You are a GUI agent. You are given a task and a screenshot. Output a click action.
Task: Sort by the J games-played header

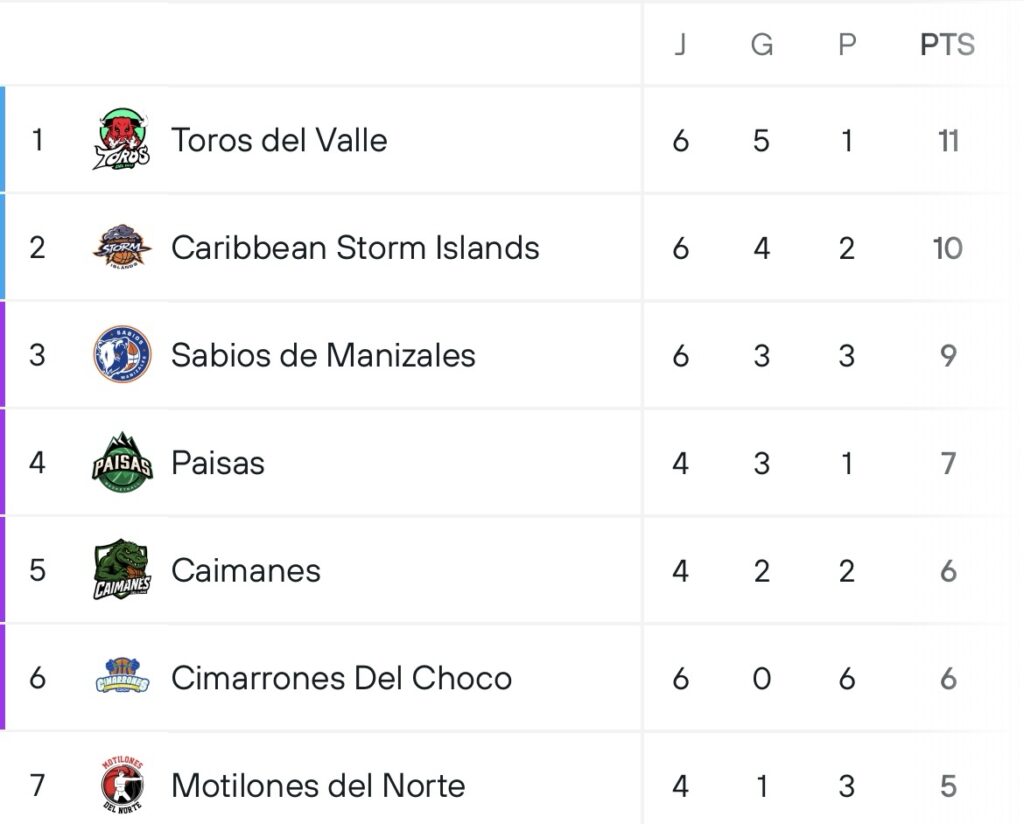tap(680, 45)
